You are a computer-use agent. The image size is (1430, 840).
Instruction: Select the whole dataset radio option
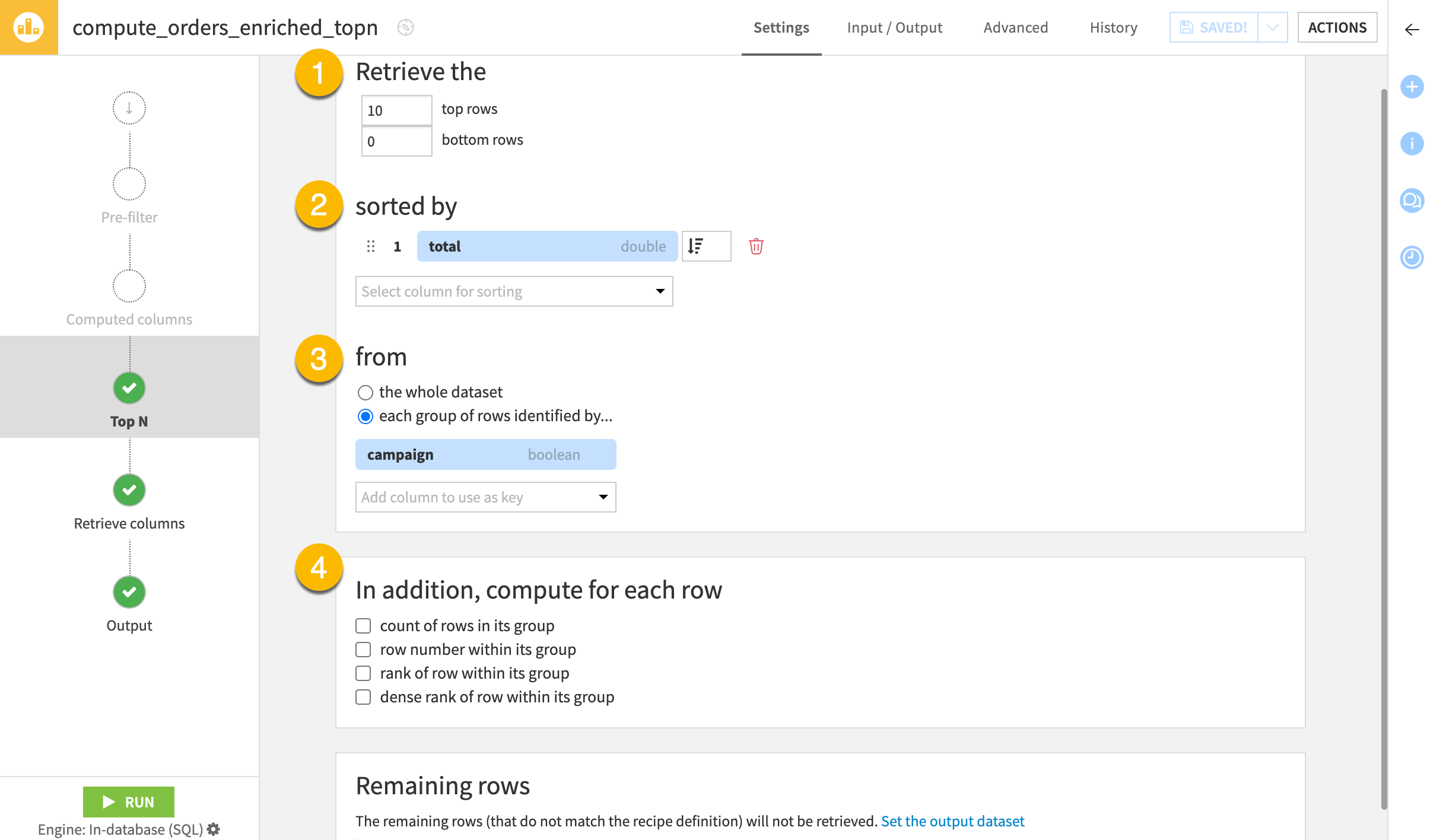[x=366, y=392]
